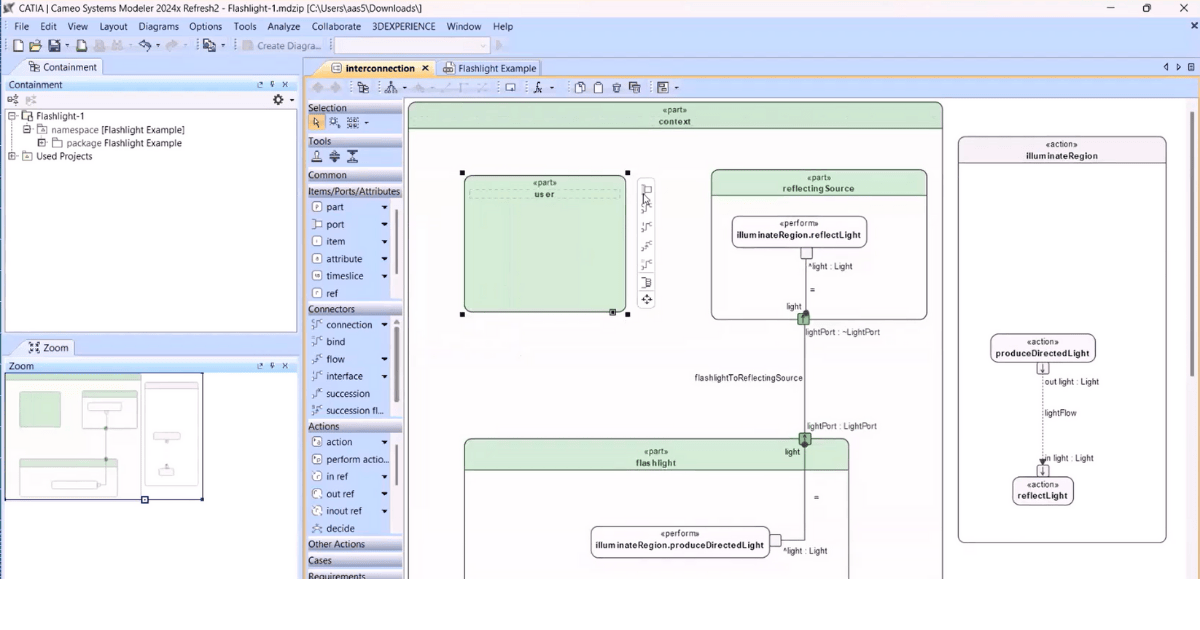Open the attribute tool dropdown arrow

[x=384, y=259]
